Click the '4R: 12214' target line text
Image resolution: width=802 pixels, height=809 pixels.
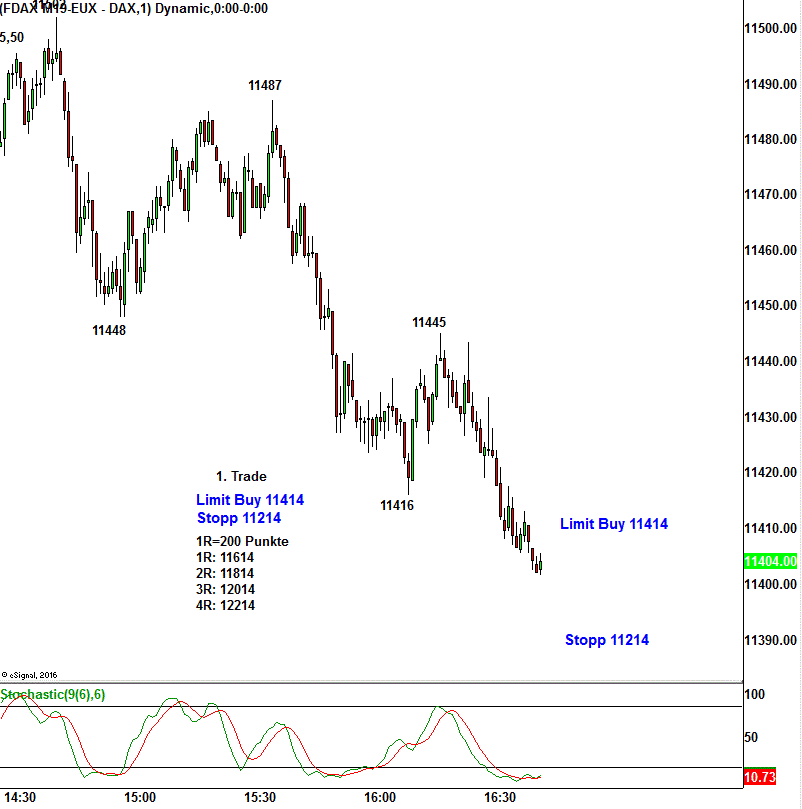[225, 606]
